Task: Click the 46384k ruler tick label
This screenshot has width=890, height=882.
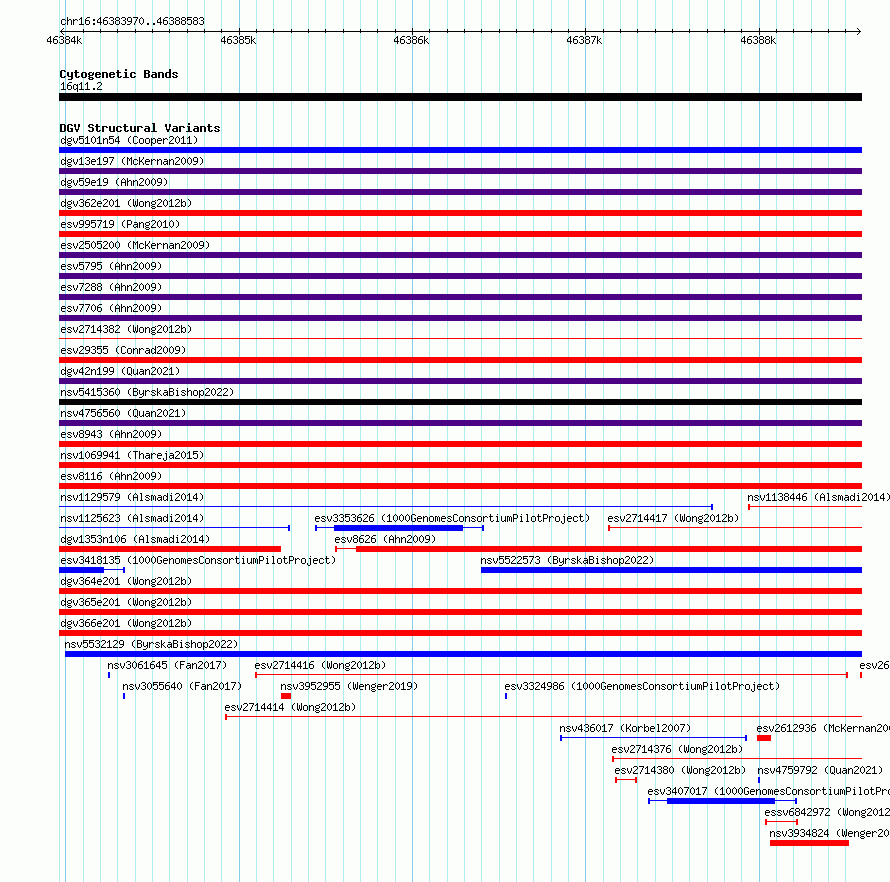Action: coord(64,40)
